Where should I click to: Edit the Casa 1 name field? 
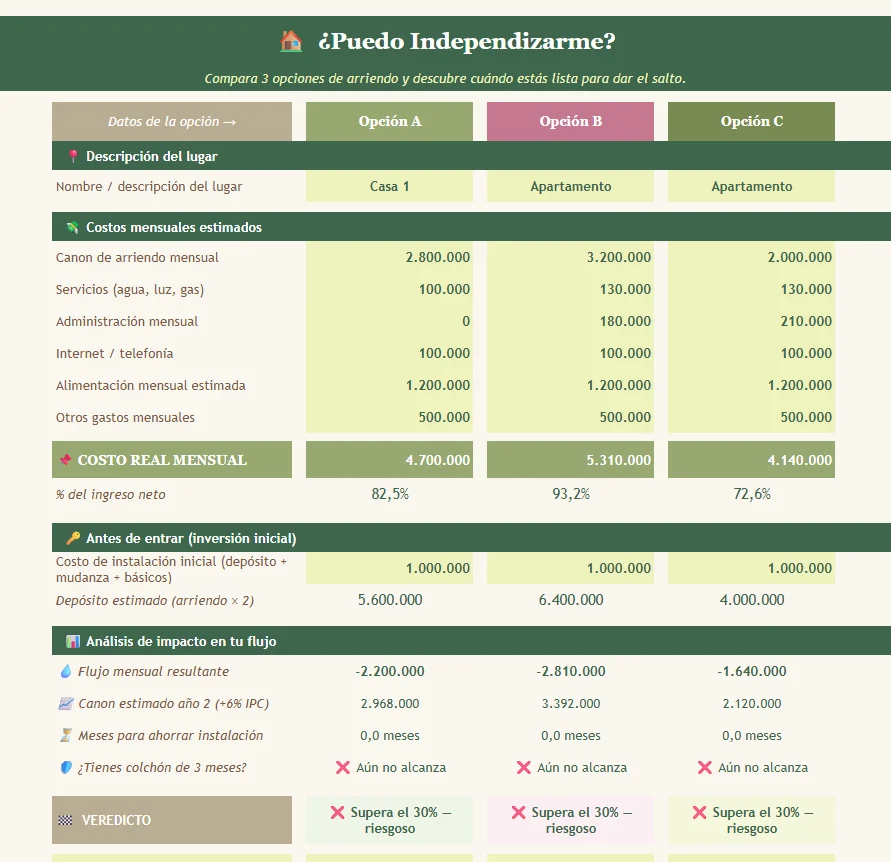click(x=389, y=186)
